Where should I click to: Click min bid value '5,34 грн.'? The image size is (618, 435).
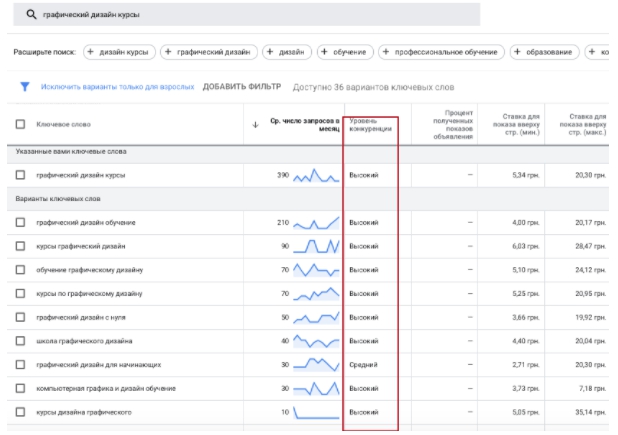[x=526, y=175]
